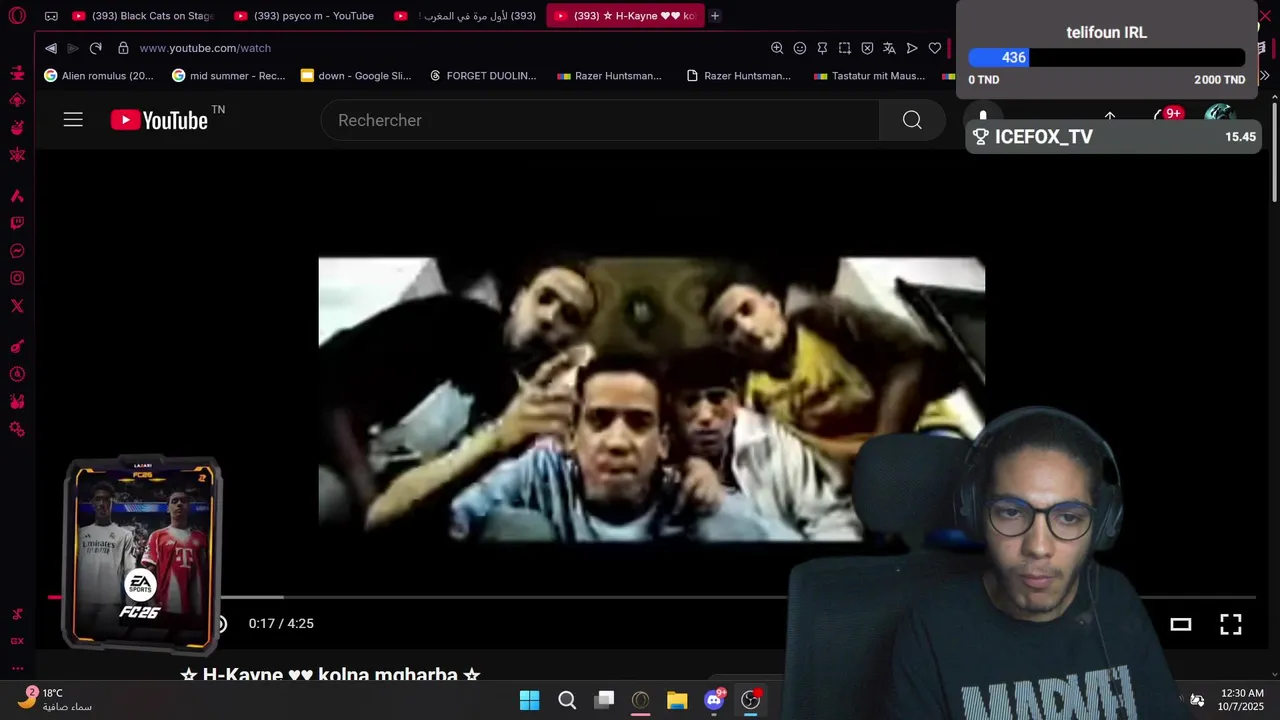Open Twitch from the Opera sidebar

(x=17, y=224)
